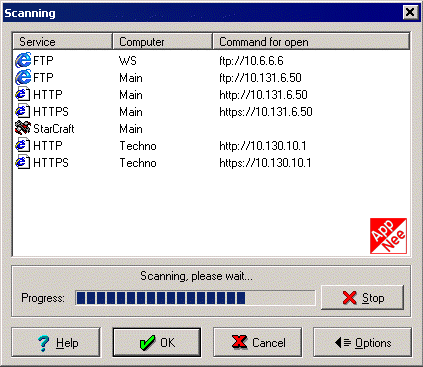
Task: Select Techno computer in the HTTPS row
Action: pyautogui.click(x=138, y=163)
